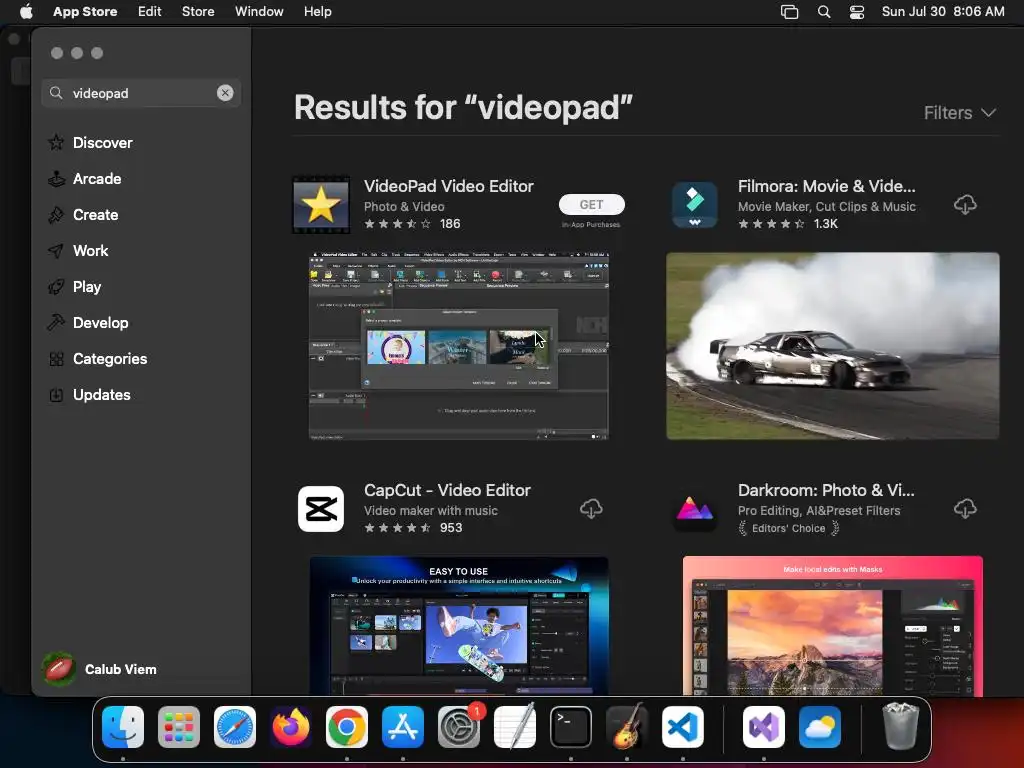Launch Visual Studio Code from the Dock
This screenshot has height=768, width=1024.
[683, 727]
